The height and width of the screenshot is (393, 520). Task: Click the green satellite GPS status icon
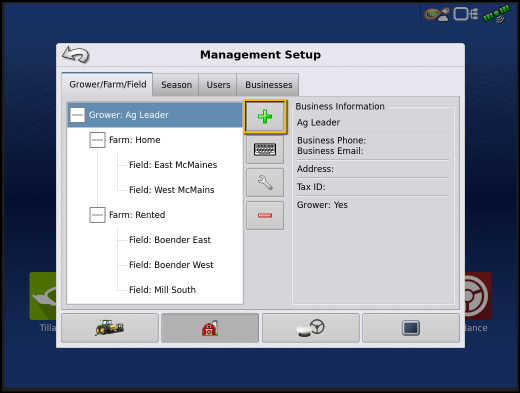tap(496, 14)
